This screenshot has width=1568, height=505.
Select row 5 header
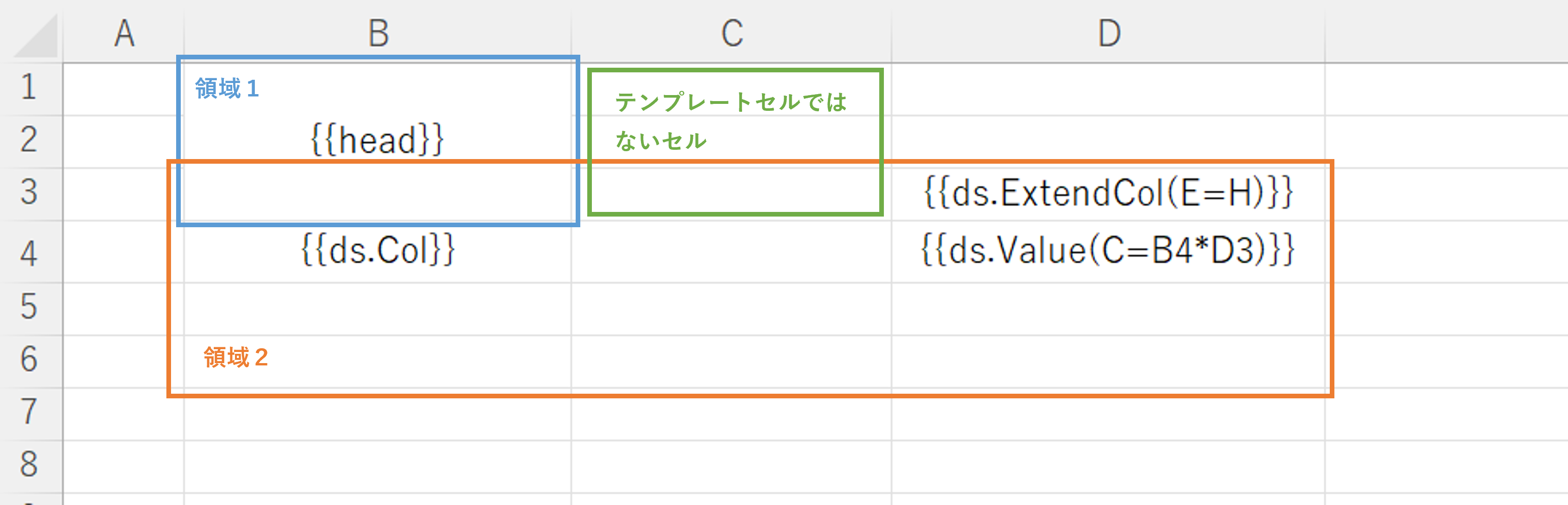(29, 307)
